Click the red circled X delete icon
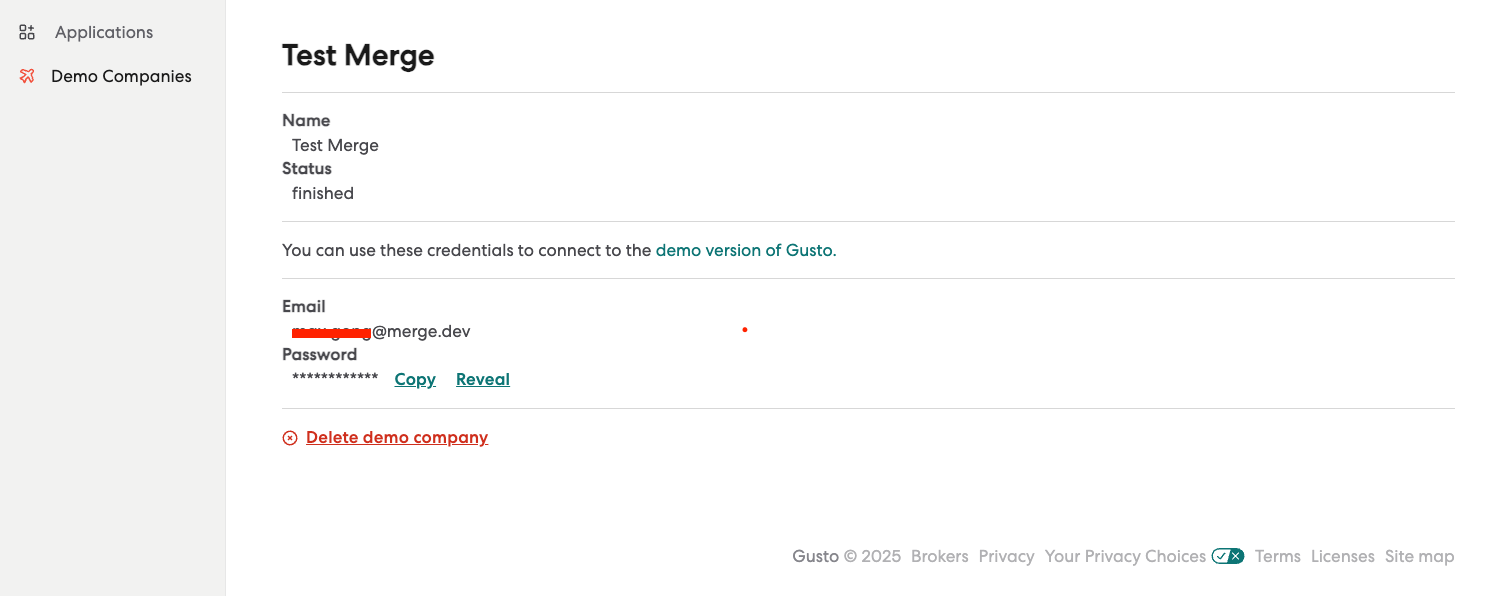 tap(290, 438)
